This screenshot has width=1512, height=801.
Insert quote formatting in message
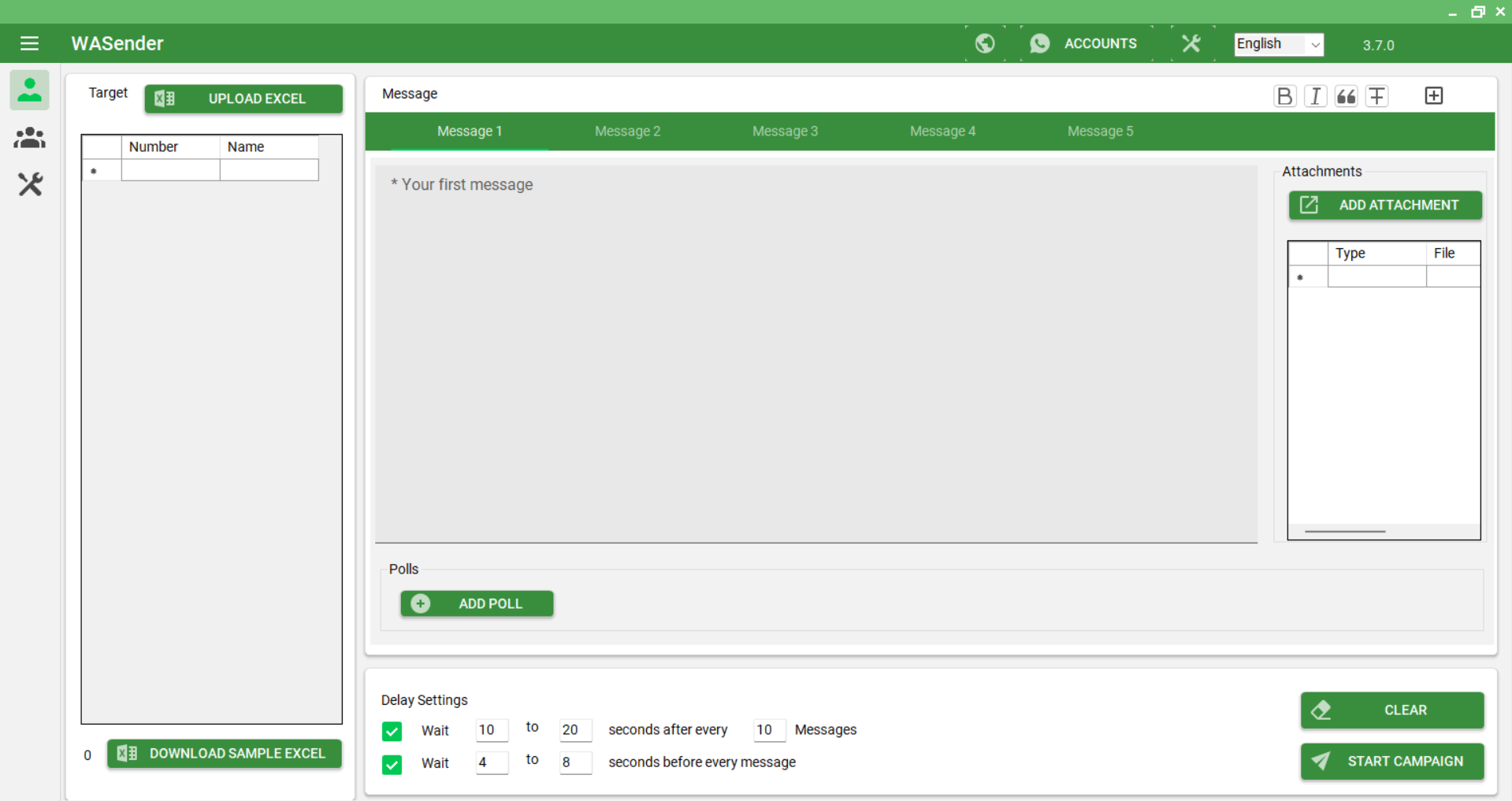tap(1346, 96)
